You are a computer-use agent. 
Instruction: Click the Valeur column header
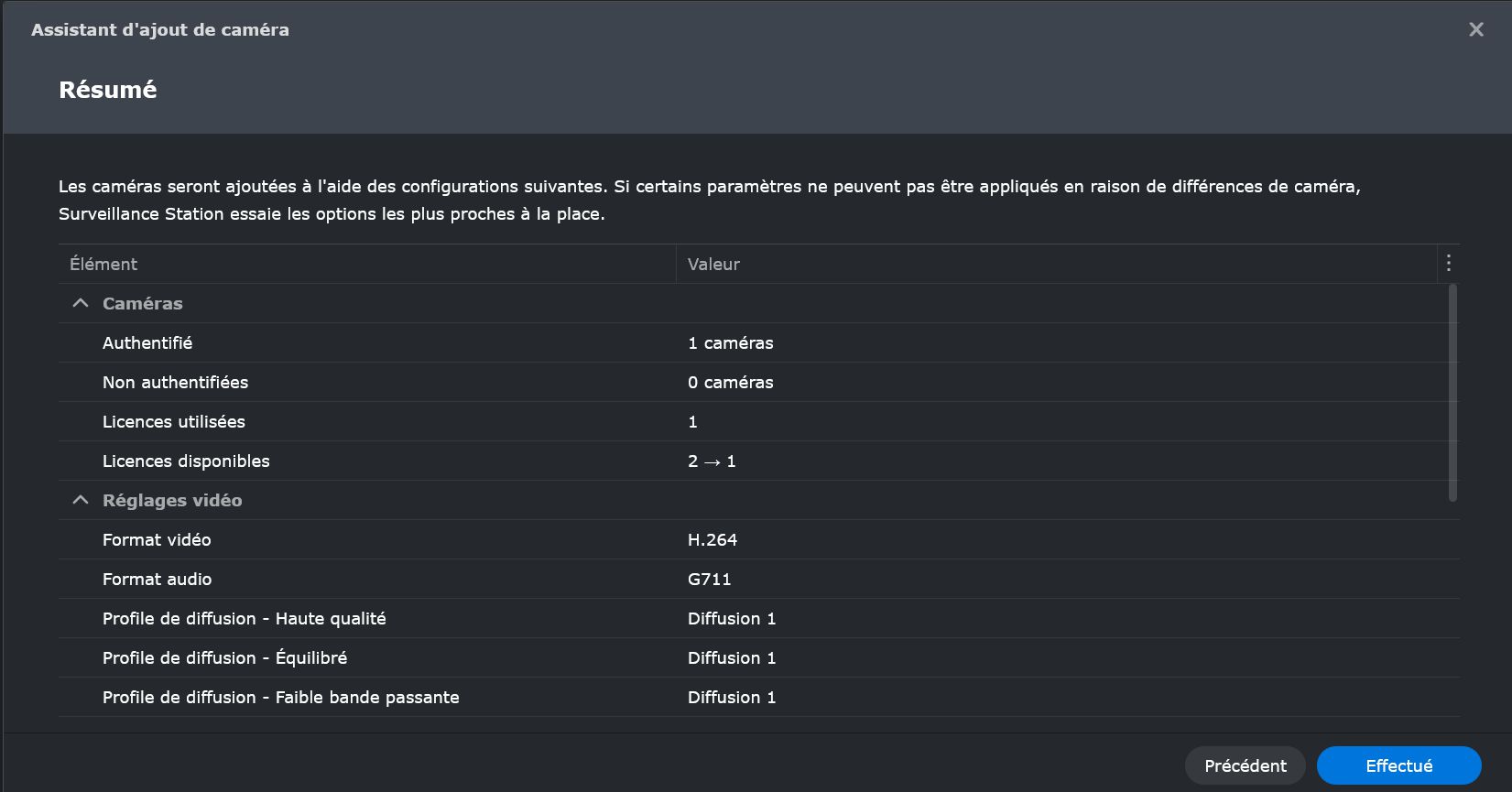point(1057,264)
